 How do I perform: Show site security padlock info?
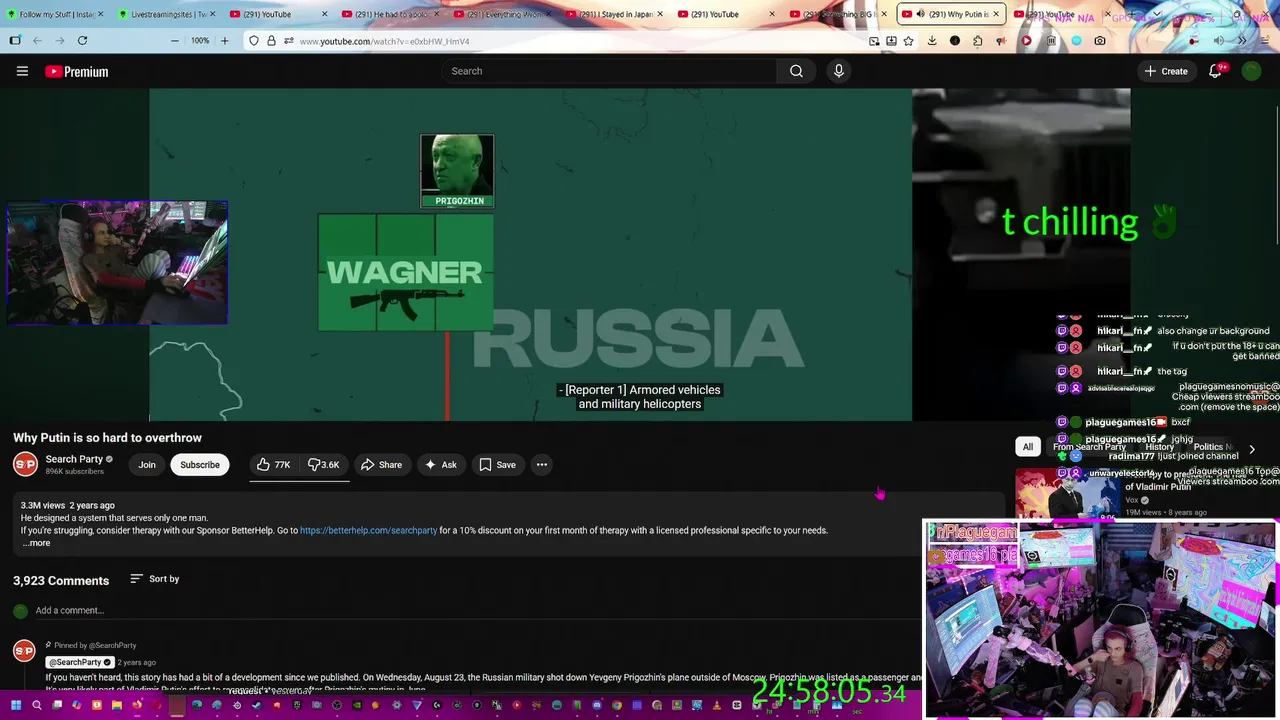point(271,41)
